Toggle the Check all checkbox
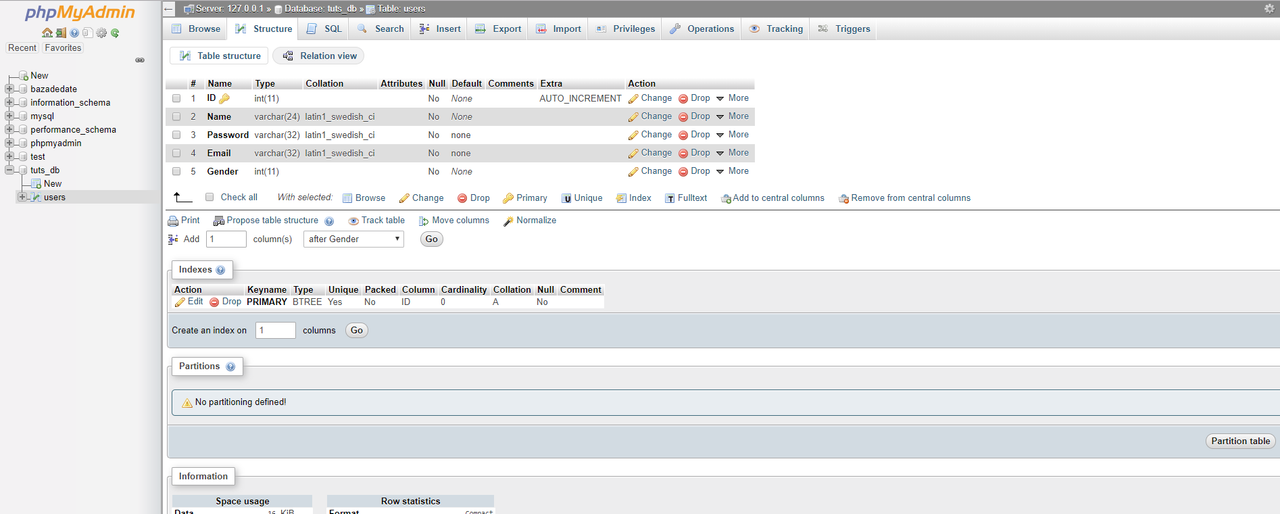This screenshot has width=1280, height=514. (209, 197)
